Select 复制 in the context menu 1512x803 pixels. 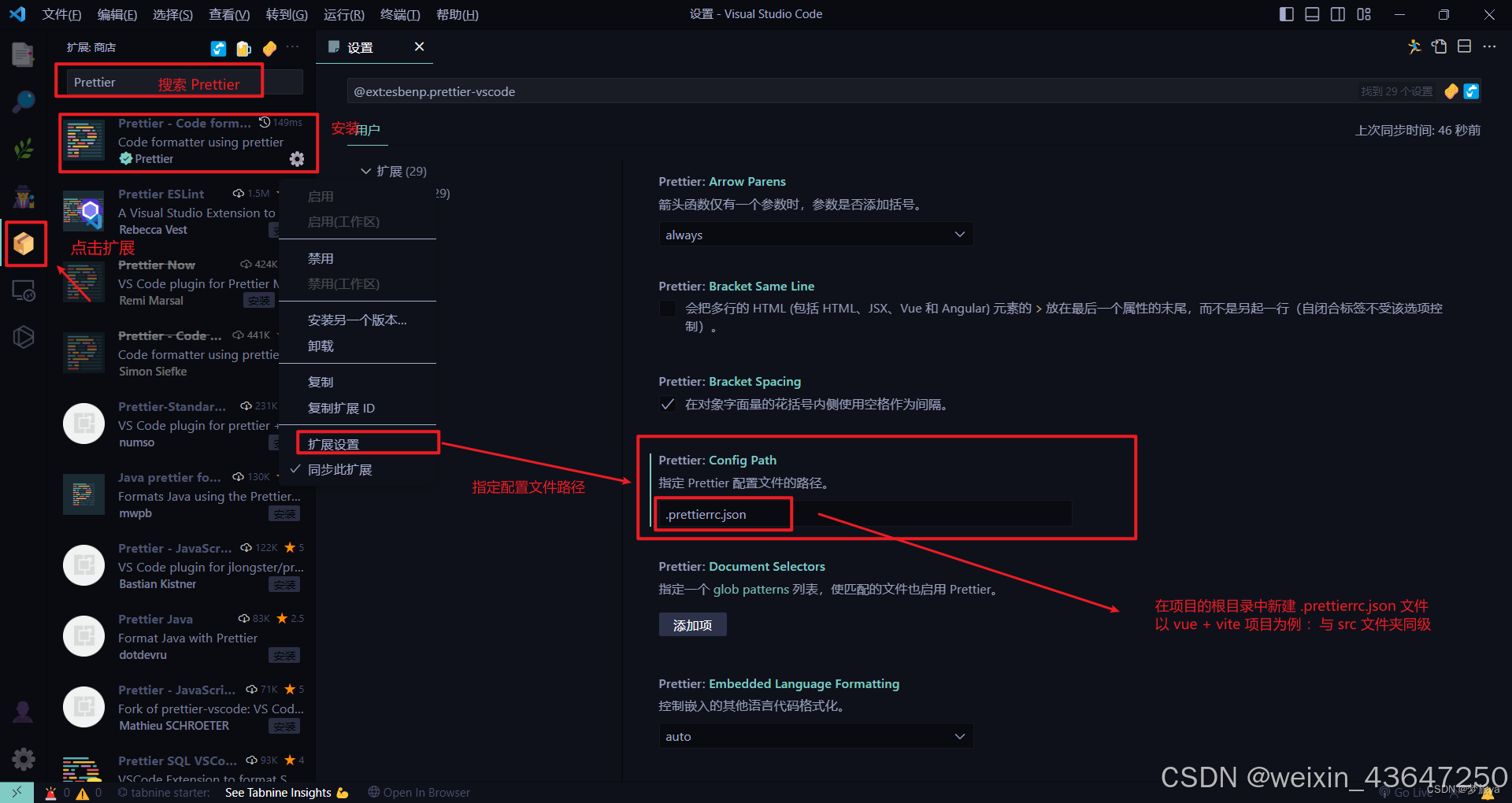[358, 382]
